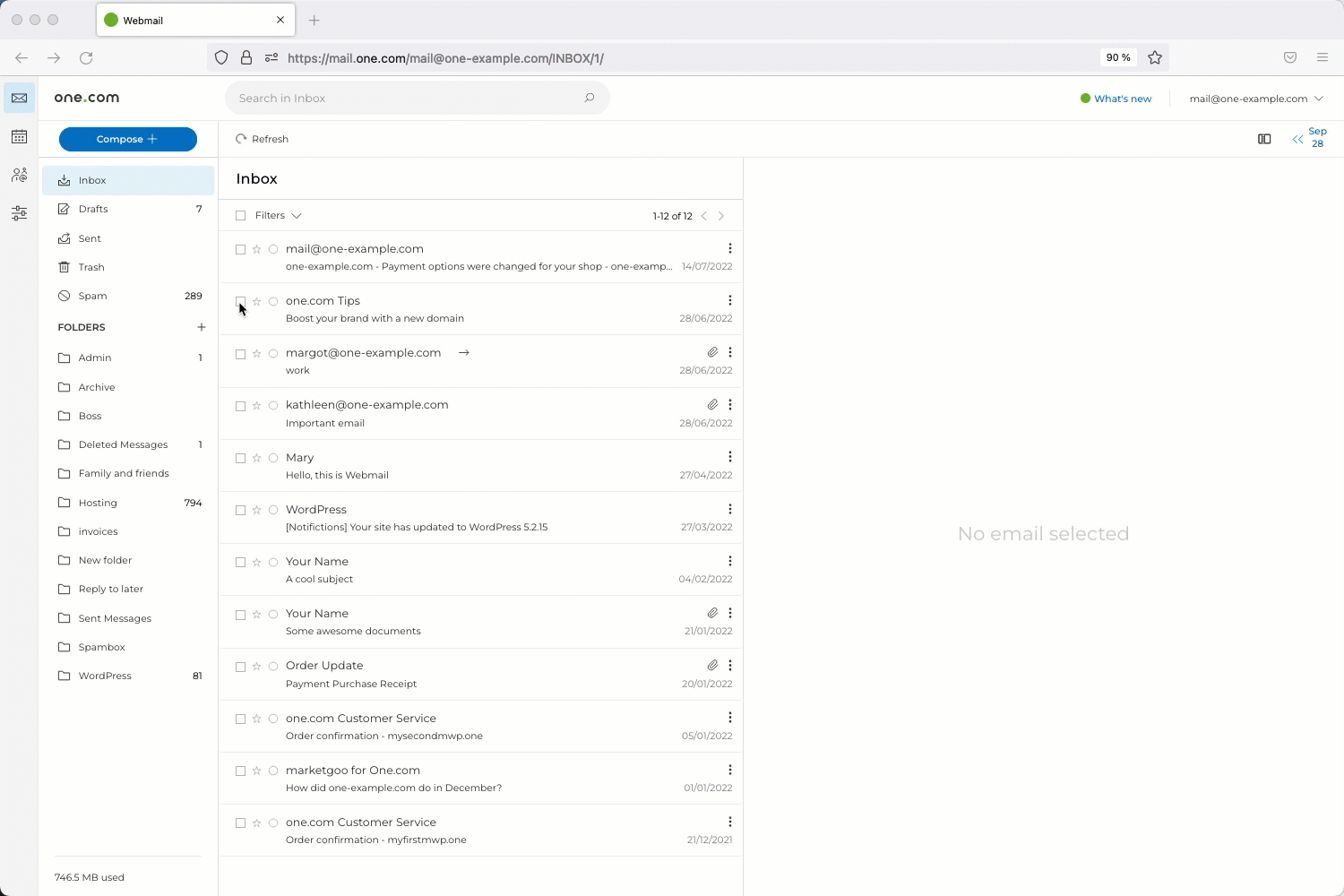This screenshot has height=896, width=1344.
Task: Open the Spam folder
Action: pyautogui.click(x=91, y=296)
